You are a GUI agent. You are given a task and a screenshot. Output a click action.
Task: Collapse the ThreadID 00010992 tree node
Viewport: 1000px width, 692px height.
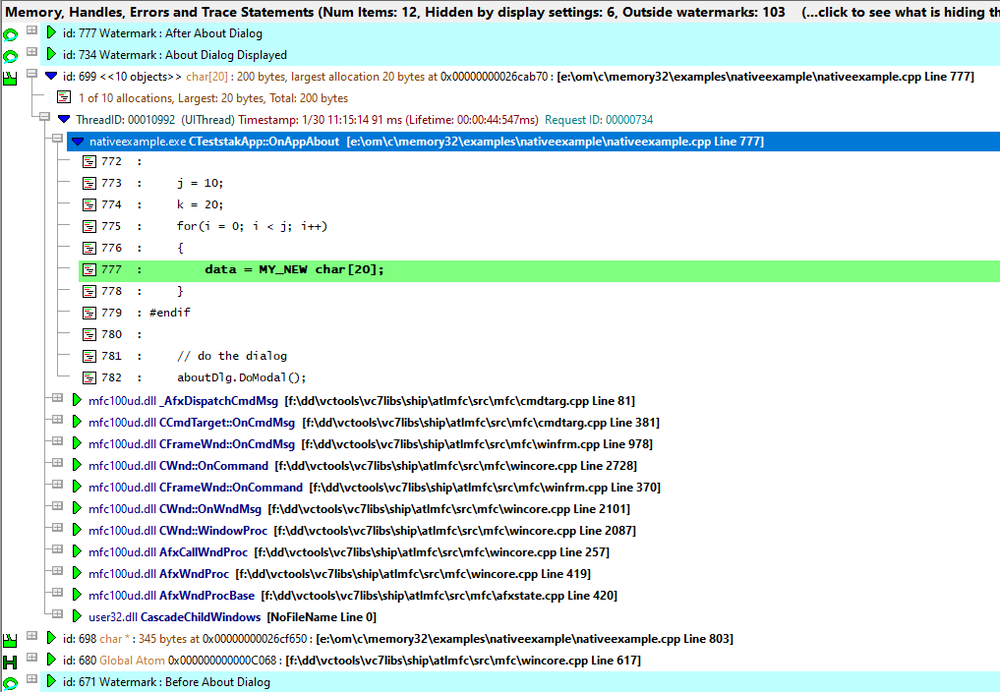tap(44, 116)
